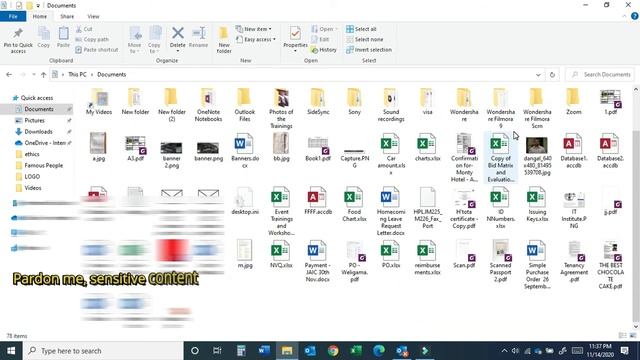Select NVQ.xlsx file
The height and width of the screenshot is (360, 640).
pyautogui.click(x=281, y=254)
